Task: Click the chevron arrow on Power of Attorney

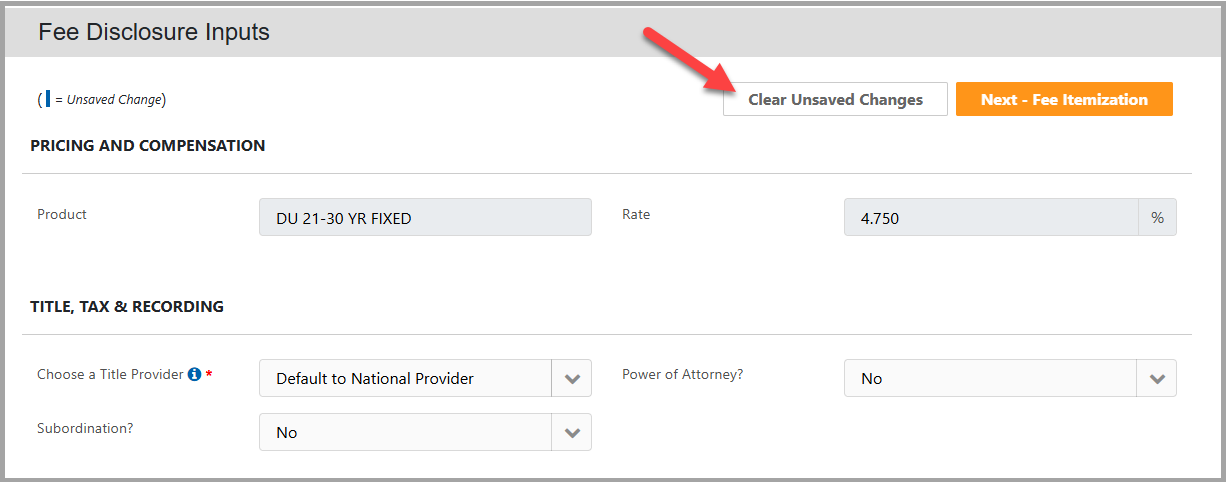Action: pyautogui.click(x=1157, y=379)
